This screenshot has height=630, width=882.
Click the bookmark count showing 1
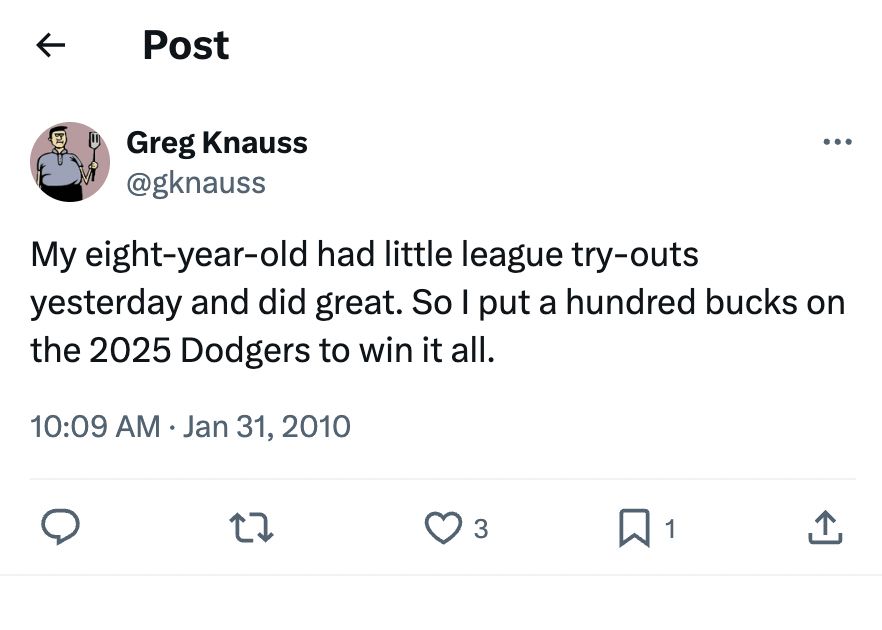(670, 528)
